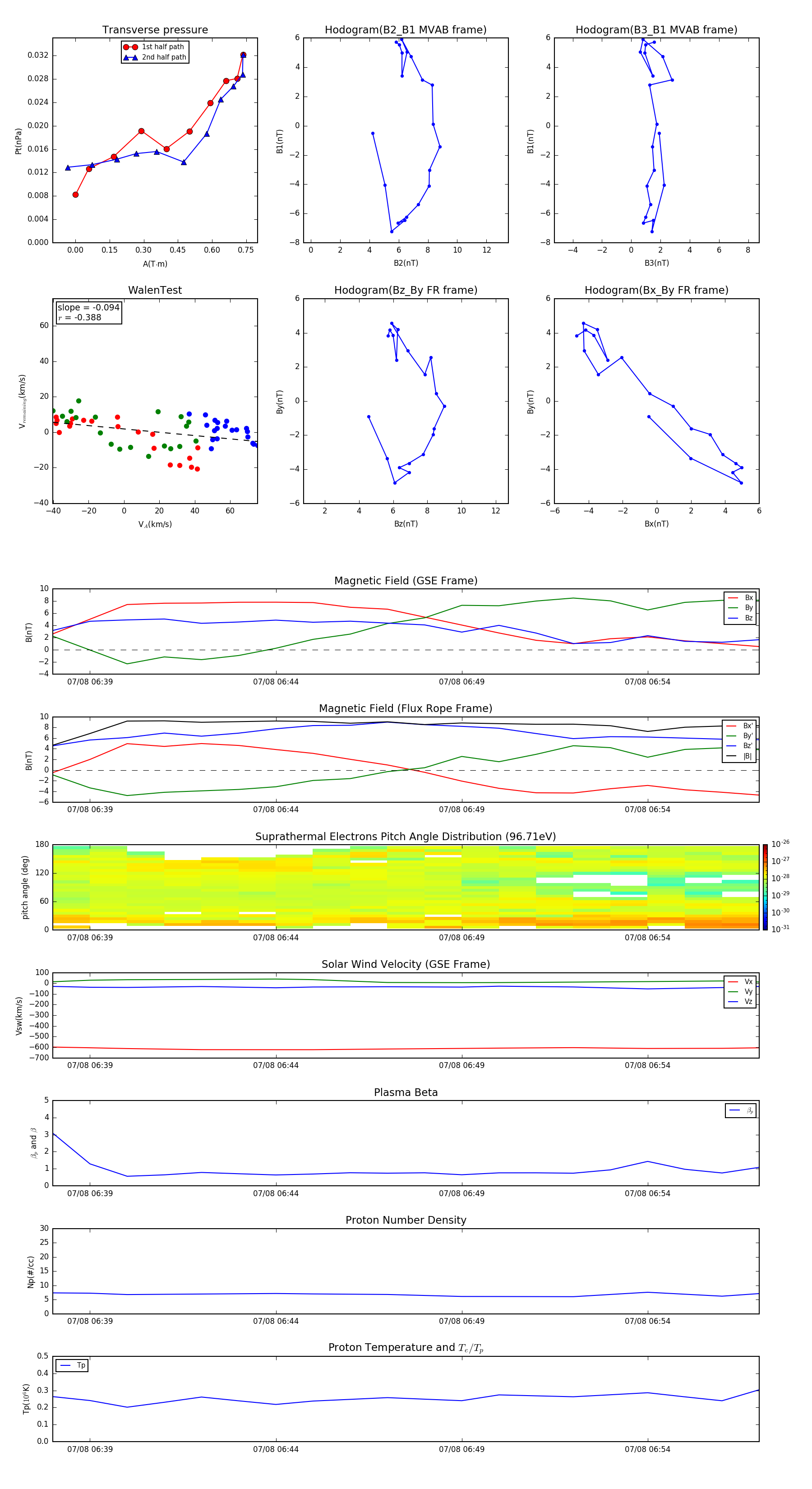
Task: Click the "Hodogram(Bx_By FR frame)" title
Action: click(656, 290)
